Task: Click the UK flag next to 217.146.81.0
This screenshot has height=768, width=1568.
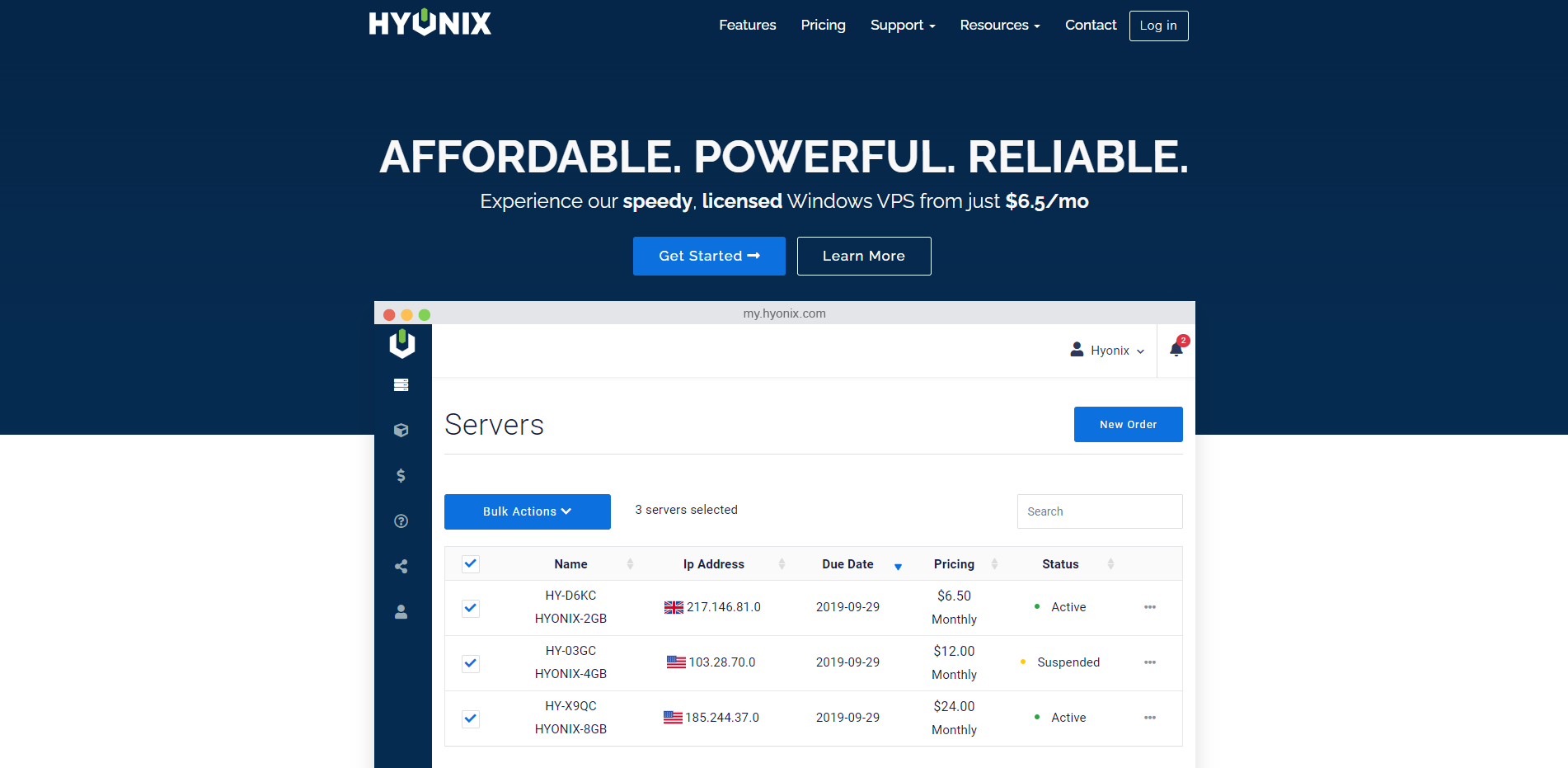Action: coord(674,607)
